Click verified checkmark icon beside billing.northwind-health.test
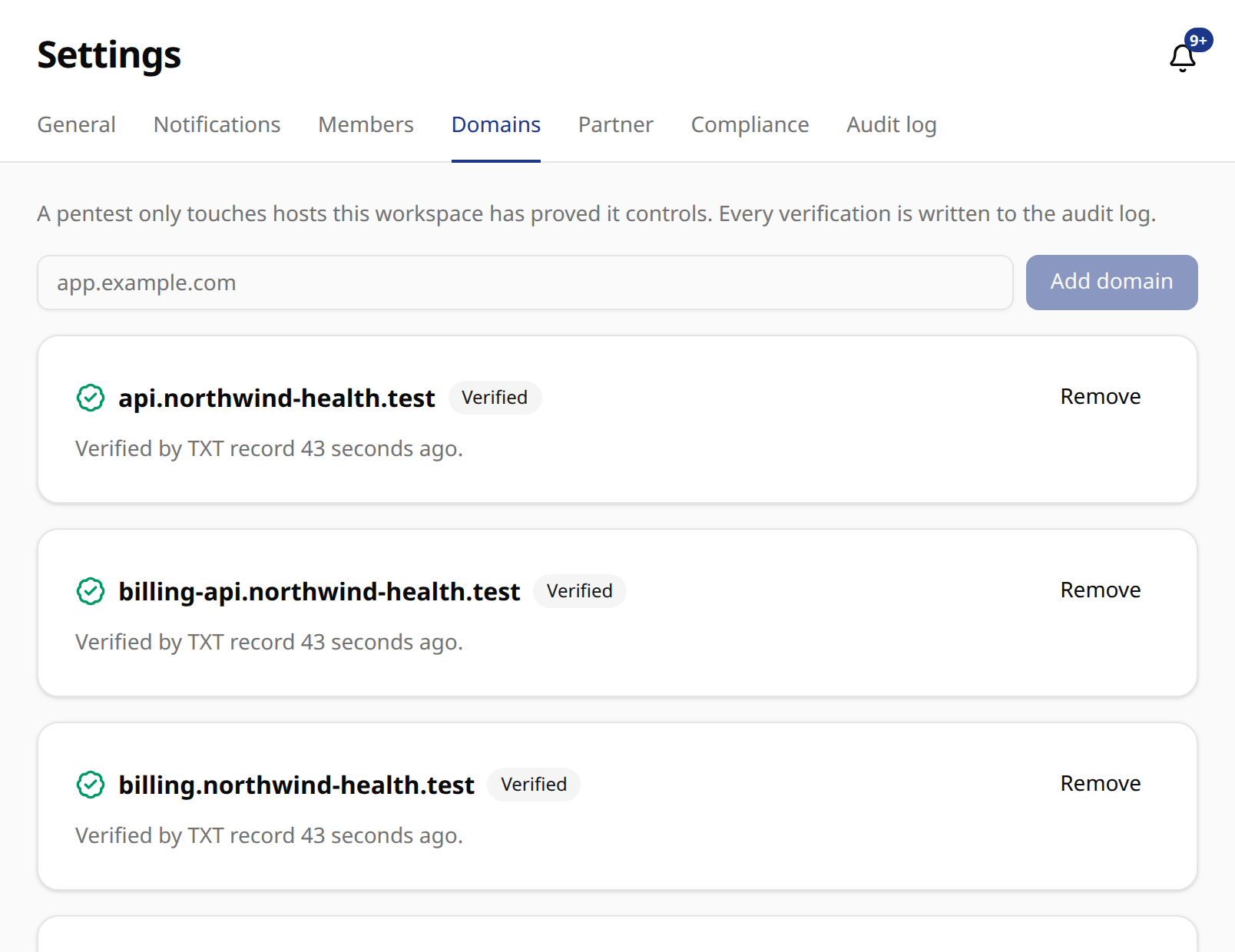 pos(91,785)
